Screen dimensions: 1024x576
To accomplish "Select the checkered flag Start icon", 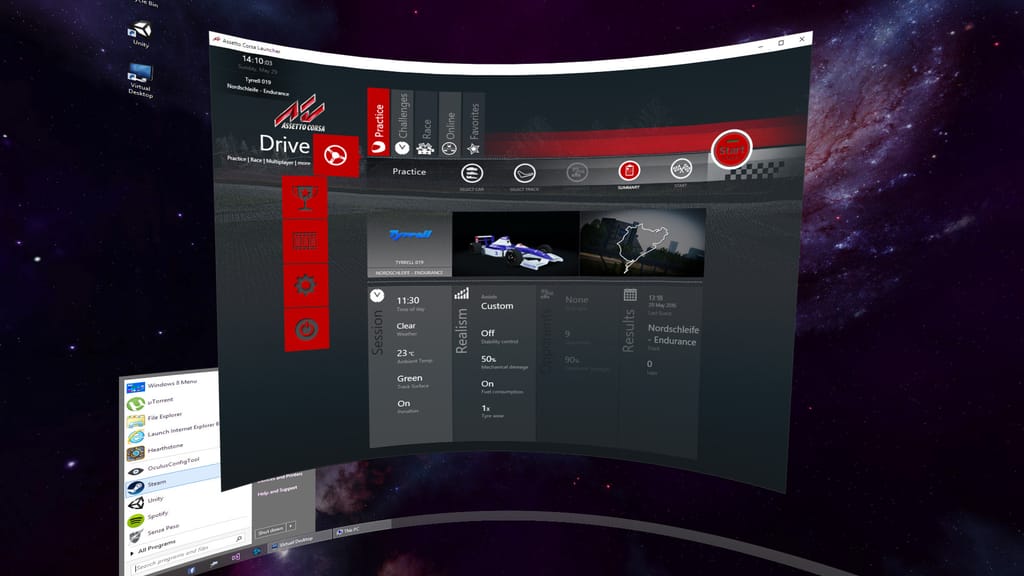I will coord(681,170).
